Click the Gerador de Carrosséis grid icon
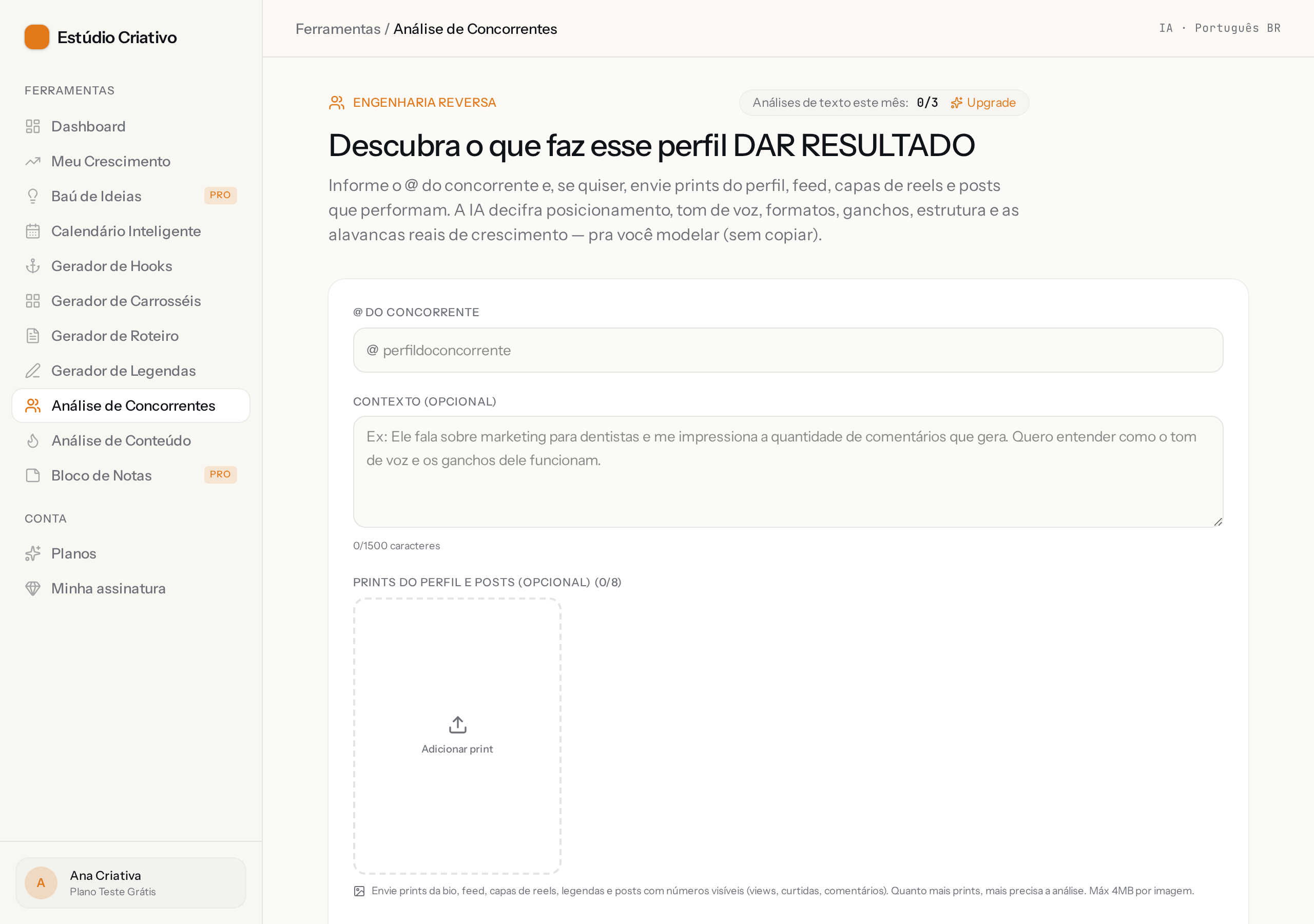Viewport: 1314px width, 924px height. 33,301
